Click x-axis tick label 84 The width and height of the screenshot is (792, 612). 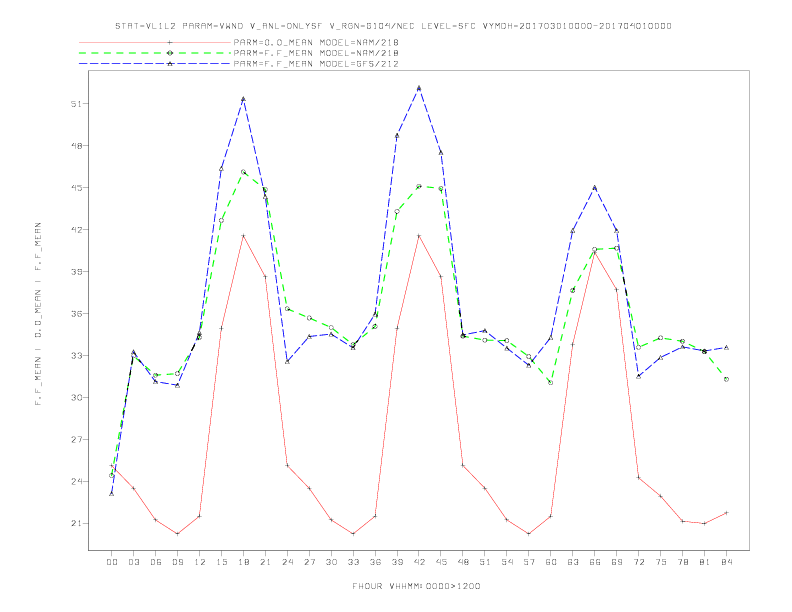(727, 562)
